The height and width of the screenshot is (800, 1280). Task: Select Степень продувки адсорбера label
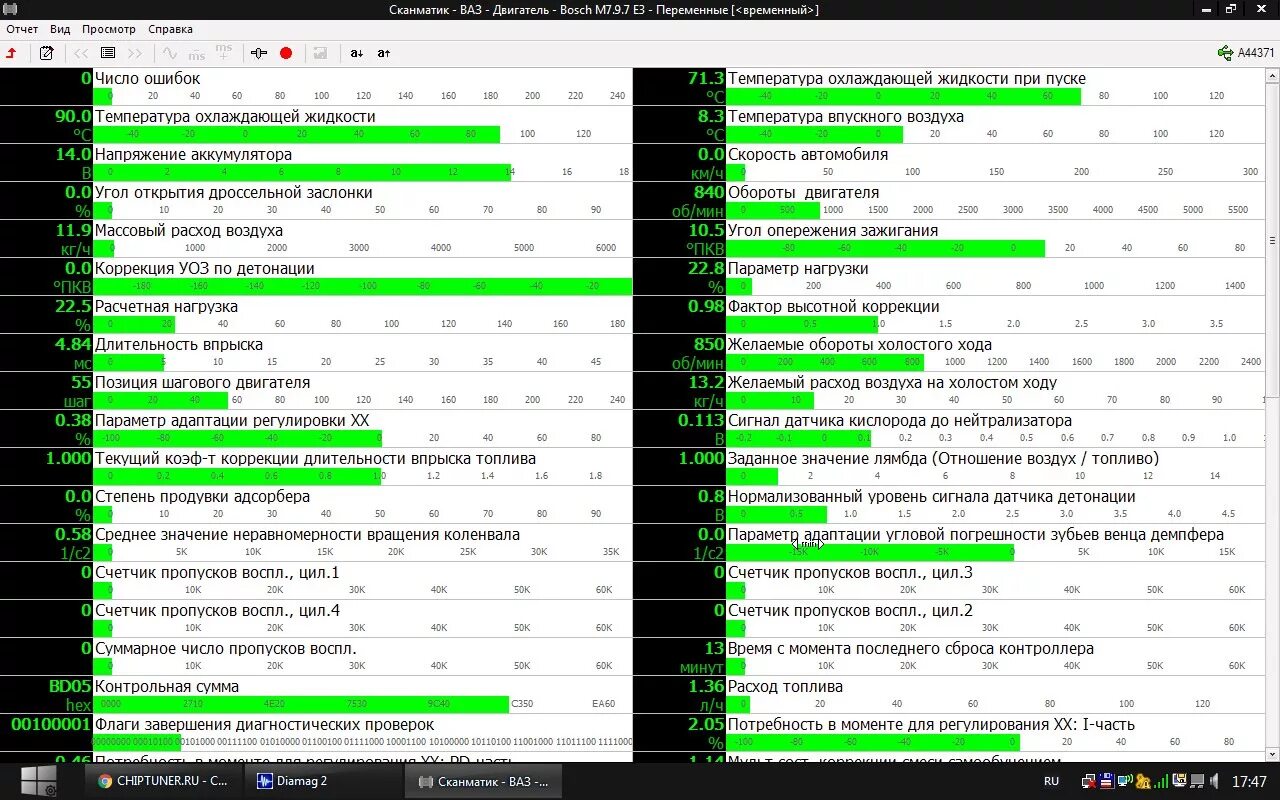(x=202, y=496)
